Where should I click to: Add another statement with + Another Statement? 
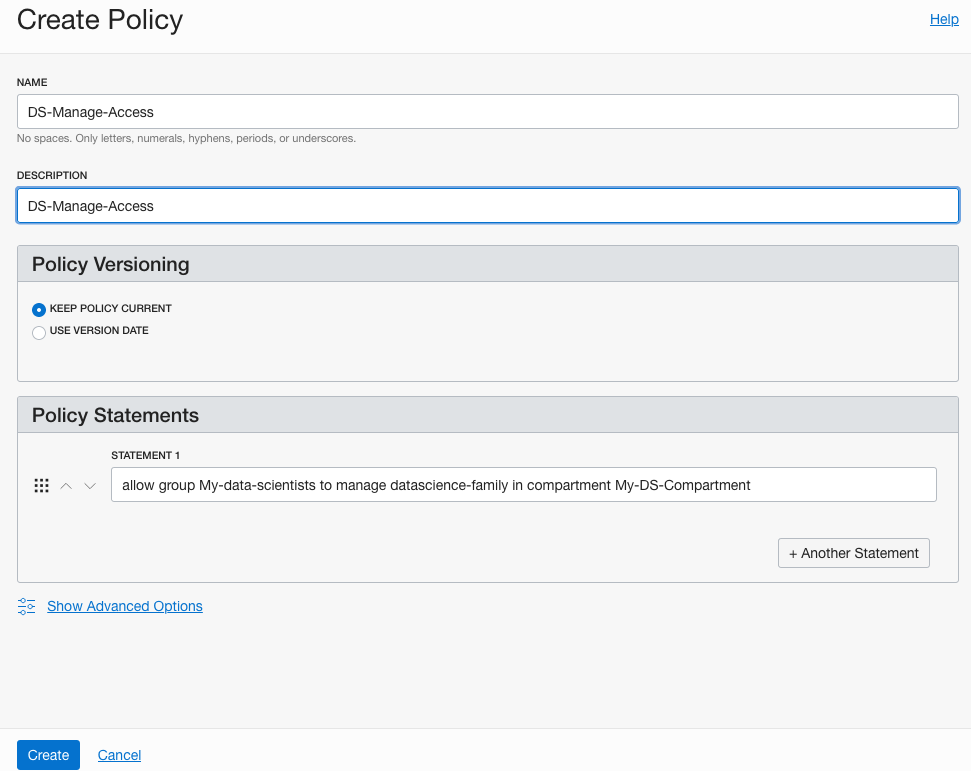(x=853, y=553)
